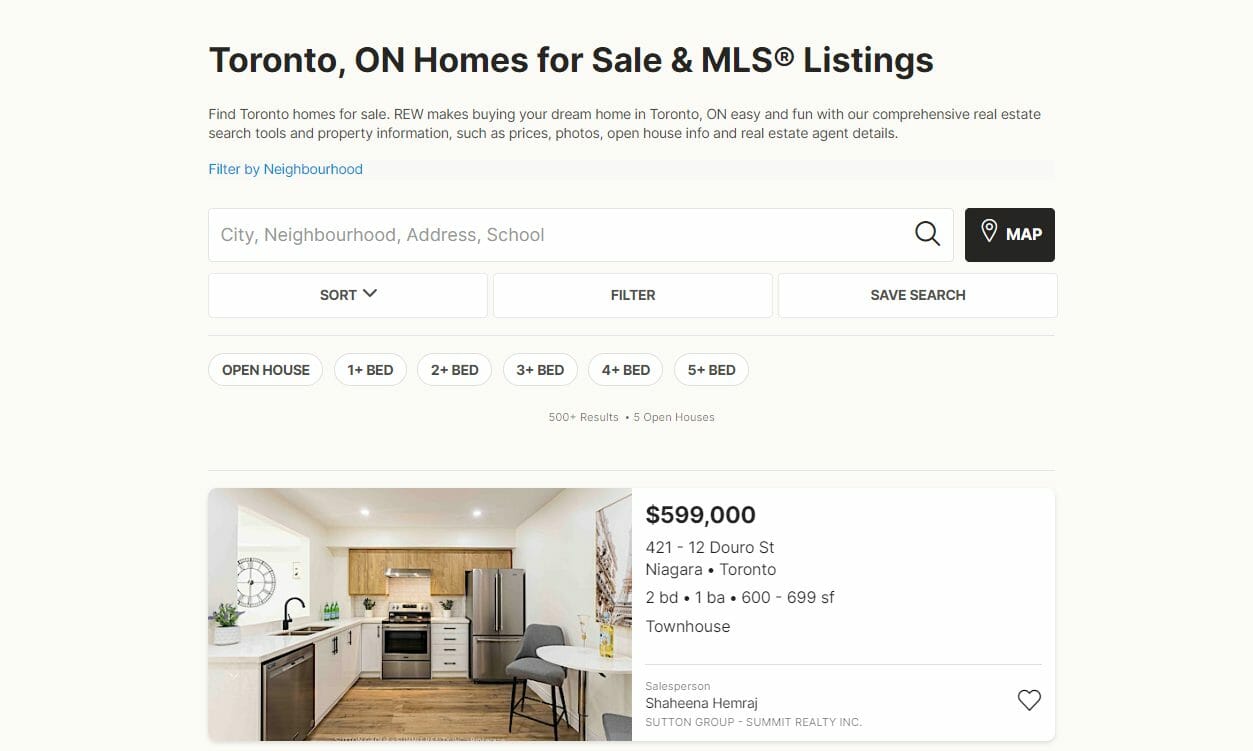Click the SAVE SEARCH button

(917, 295)
